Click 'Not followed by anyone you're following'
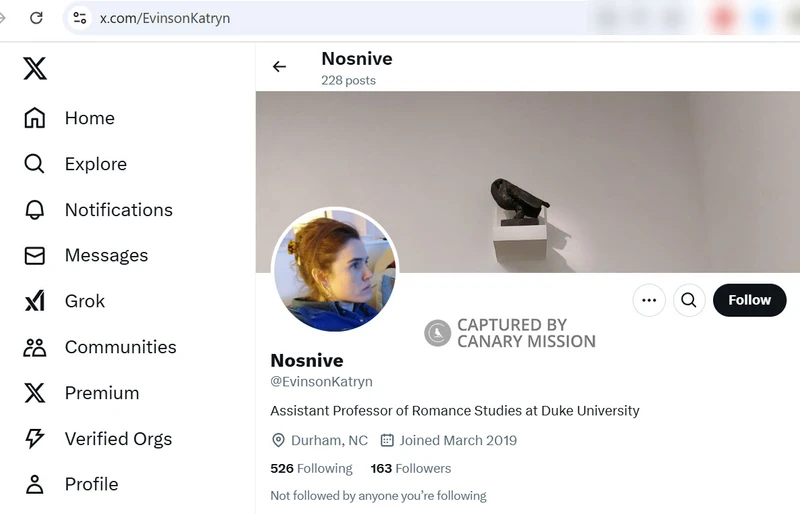Image resolution: width=800 pixels, height=514 pixels. coord(378,496)
